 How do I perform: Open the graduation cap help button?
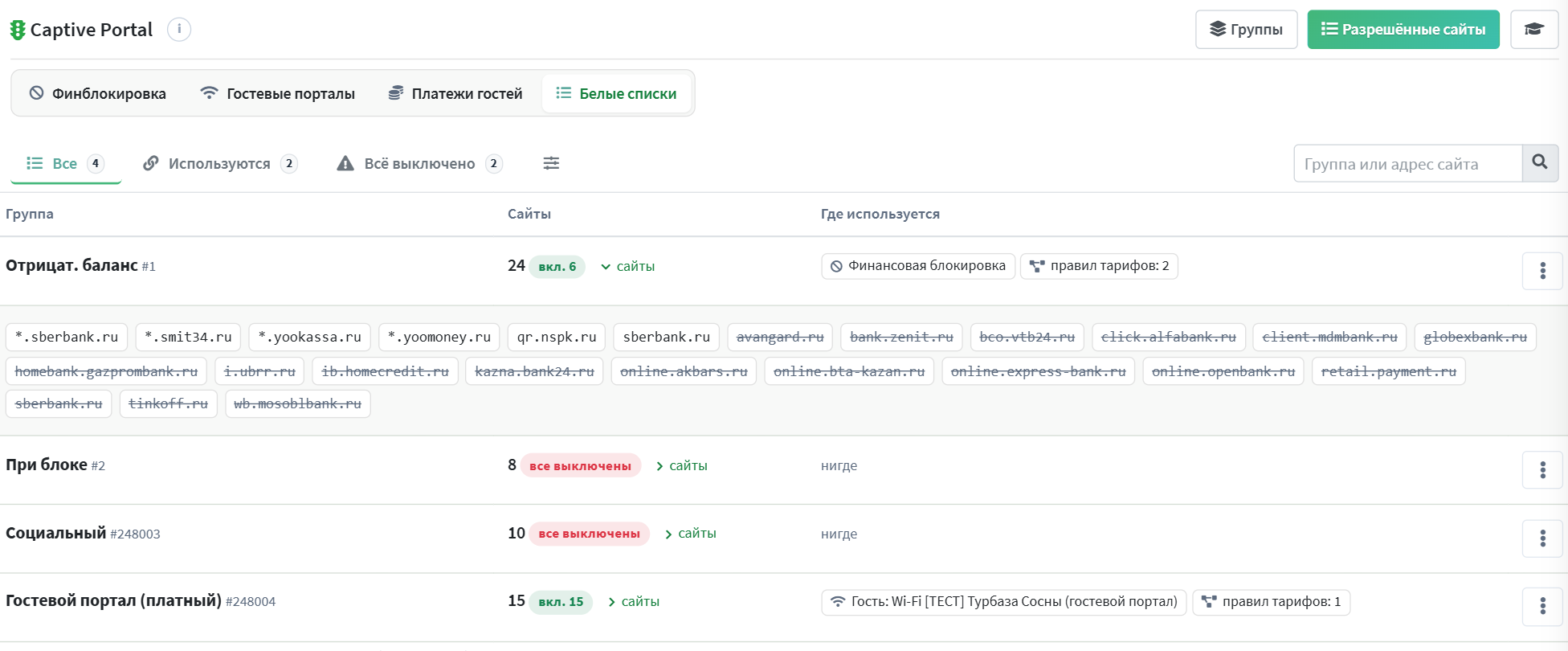click(x=1534, y=30)
